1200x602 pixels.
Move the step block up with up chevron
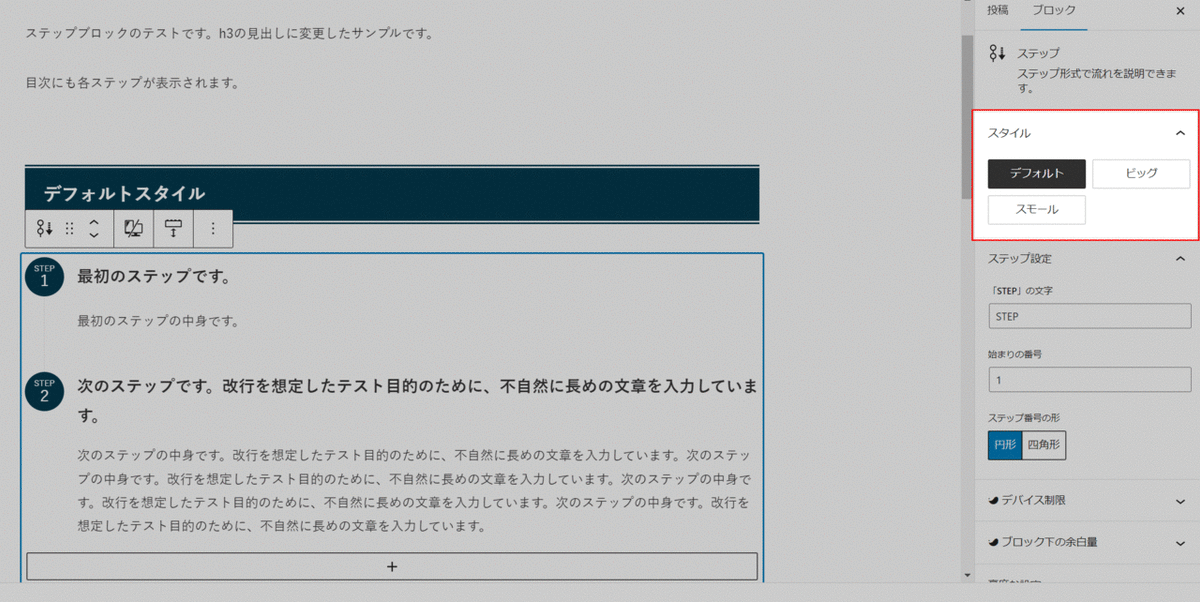point(94,221)
